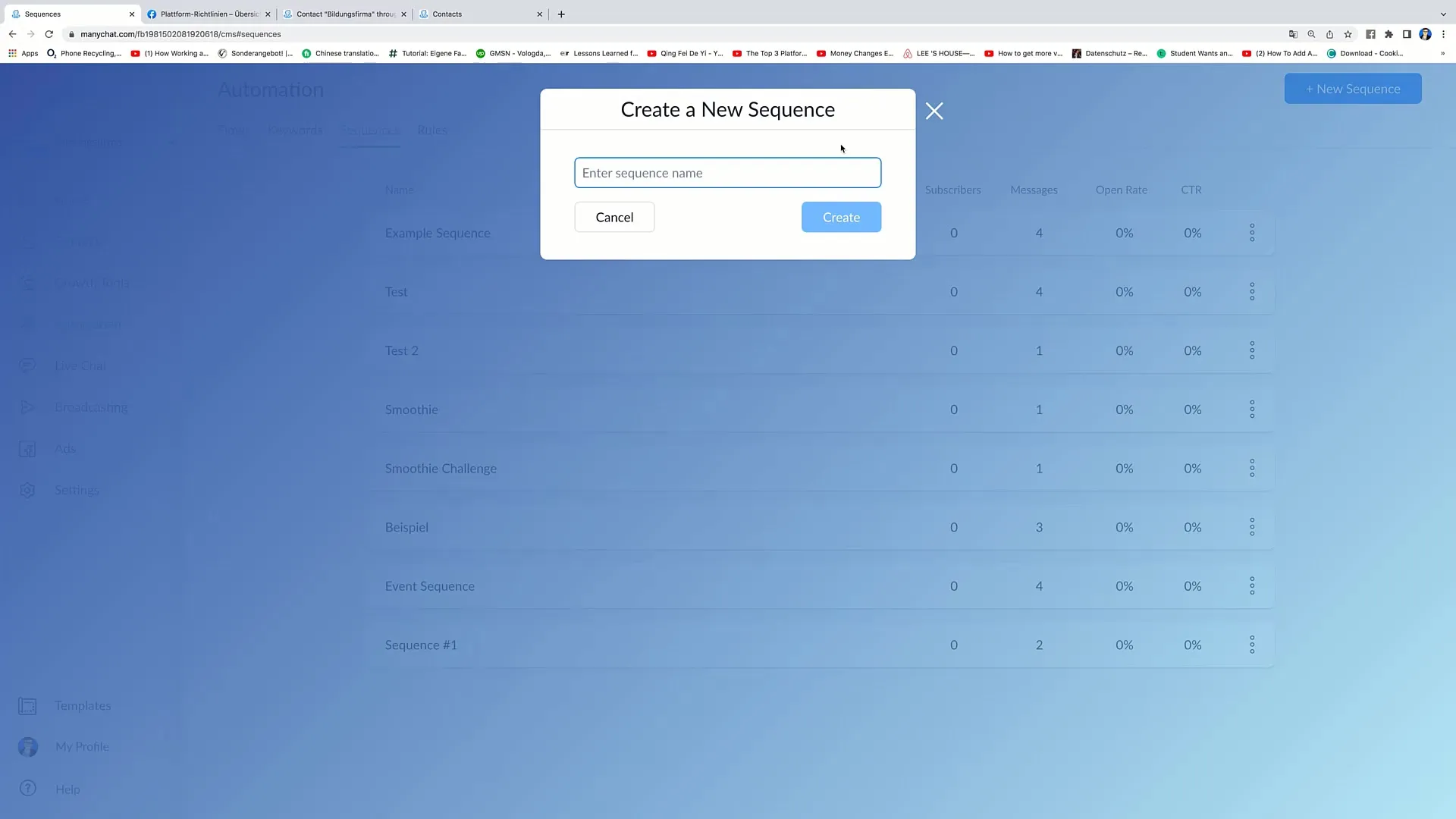
Task: Select the Rules automation tab
Action: pyautogui.click(x=433, y=130)
